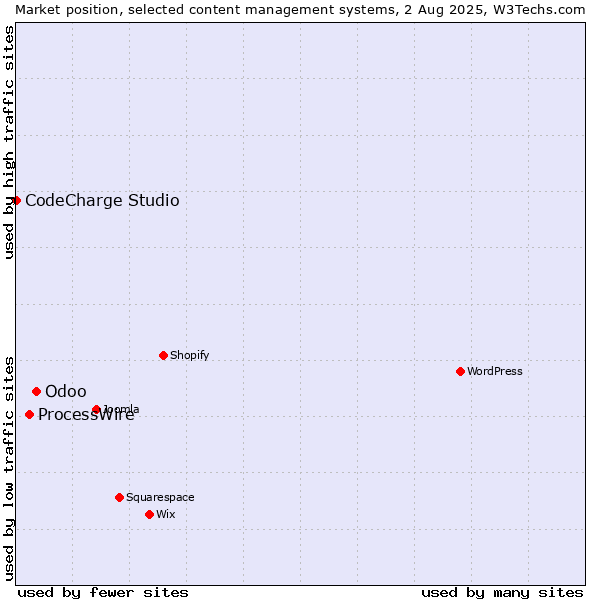Image resolution: width=600 pixels, height=600 pixels.
Task: Click the Shopify red diamond marker
Action: pos(163,355)
